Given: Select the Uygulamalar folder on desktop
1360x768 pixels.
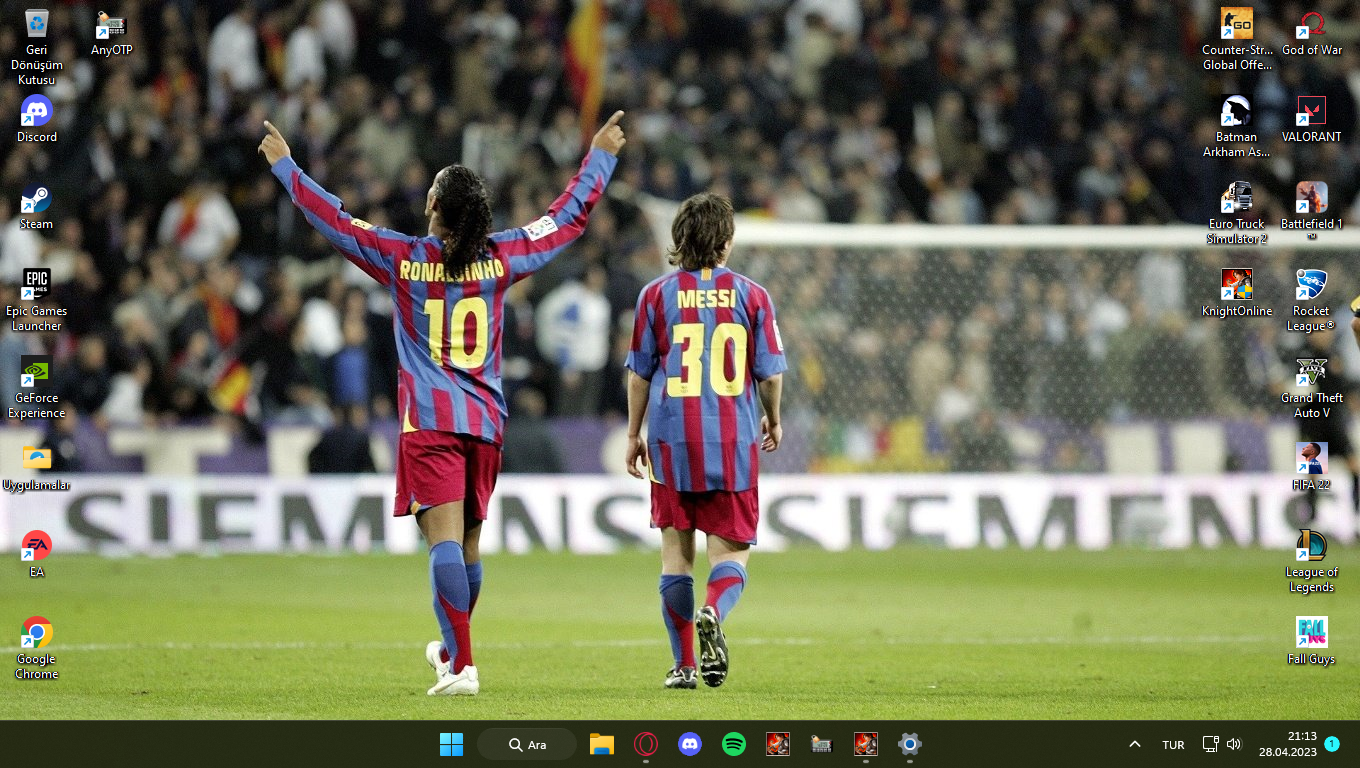Looking at the screenshot, I should [x=36, y=467].
